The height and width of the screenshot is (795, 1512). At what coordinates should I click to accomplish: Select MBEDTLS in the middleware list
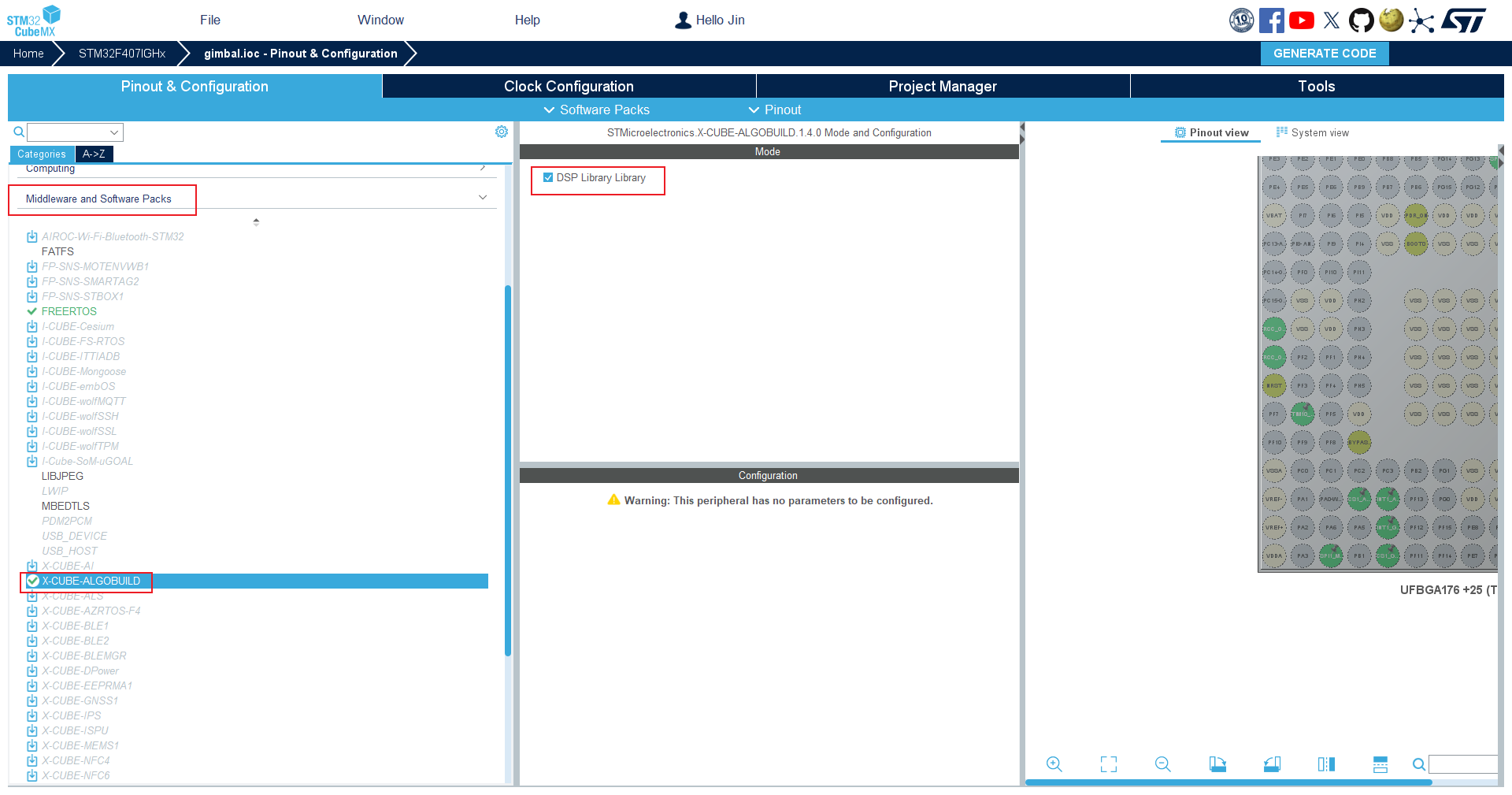[65, 506]
